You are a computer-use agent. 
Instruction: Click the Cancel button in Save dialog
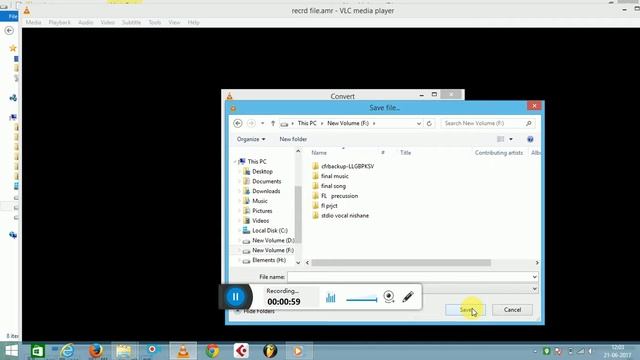(x=512, y=310)
